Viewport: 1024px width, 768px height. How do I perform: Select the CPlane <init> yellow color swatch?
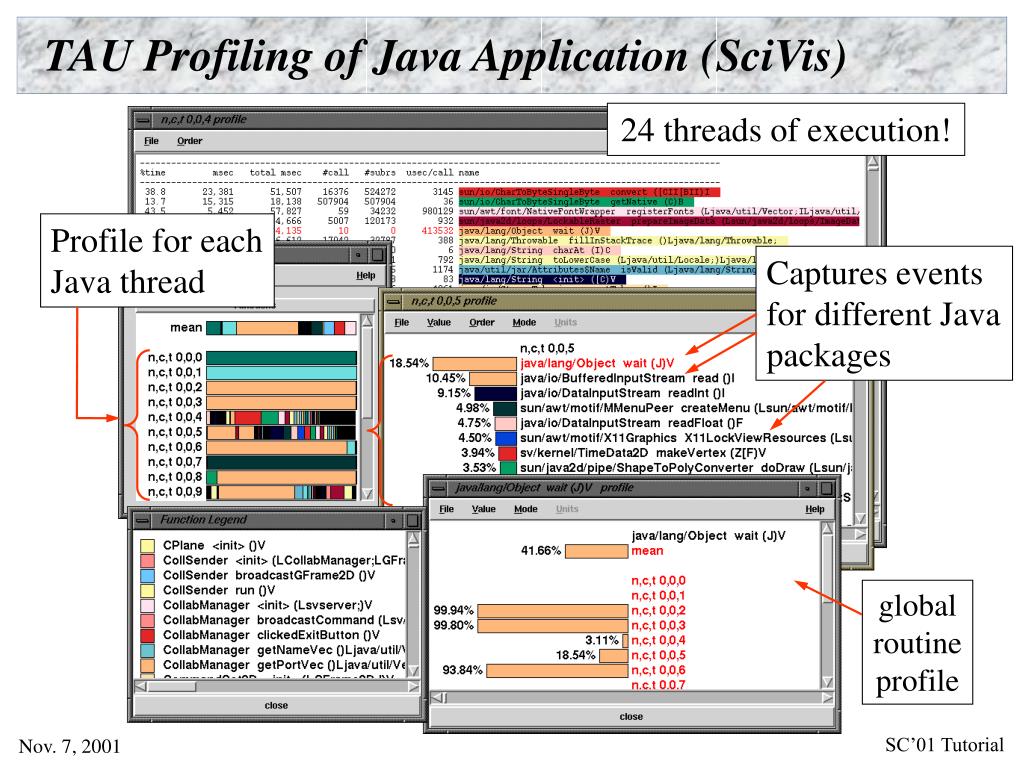[148, 545]
